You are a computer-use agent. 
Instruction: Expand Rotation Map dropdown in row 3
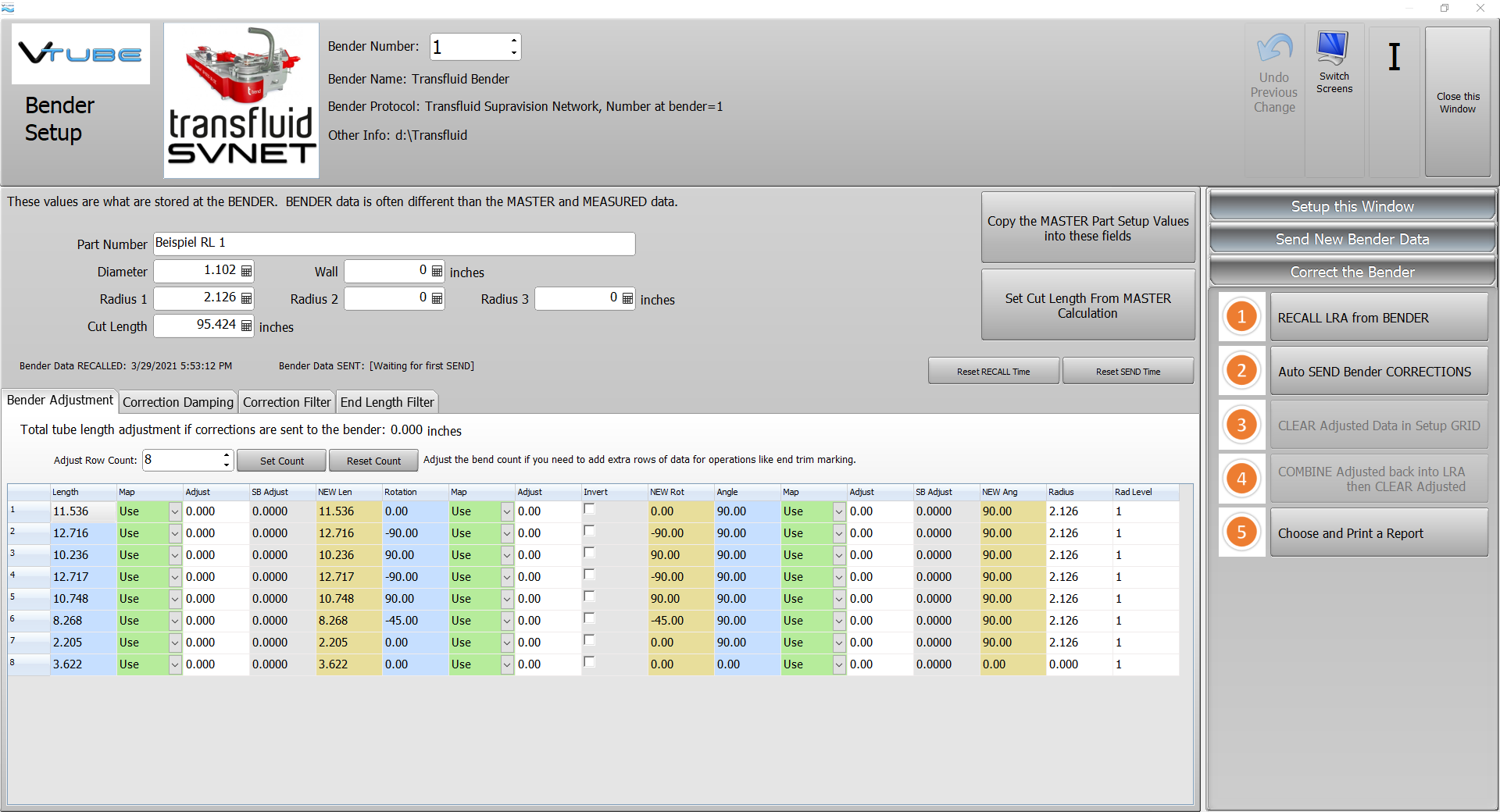pos(507,556)
